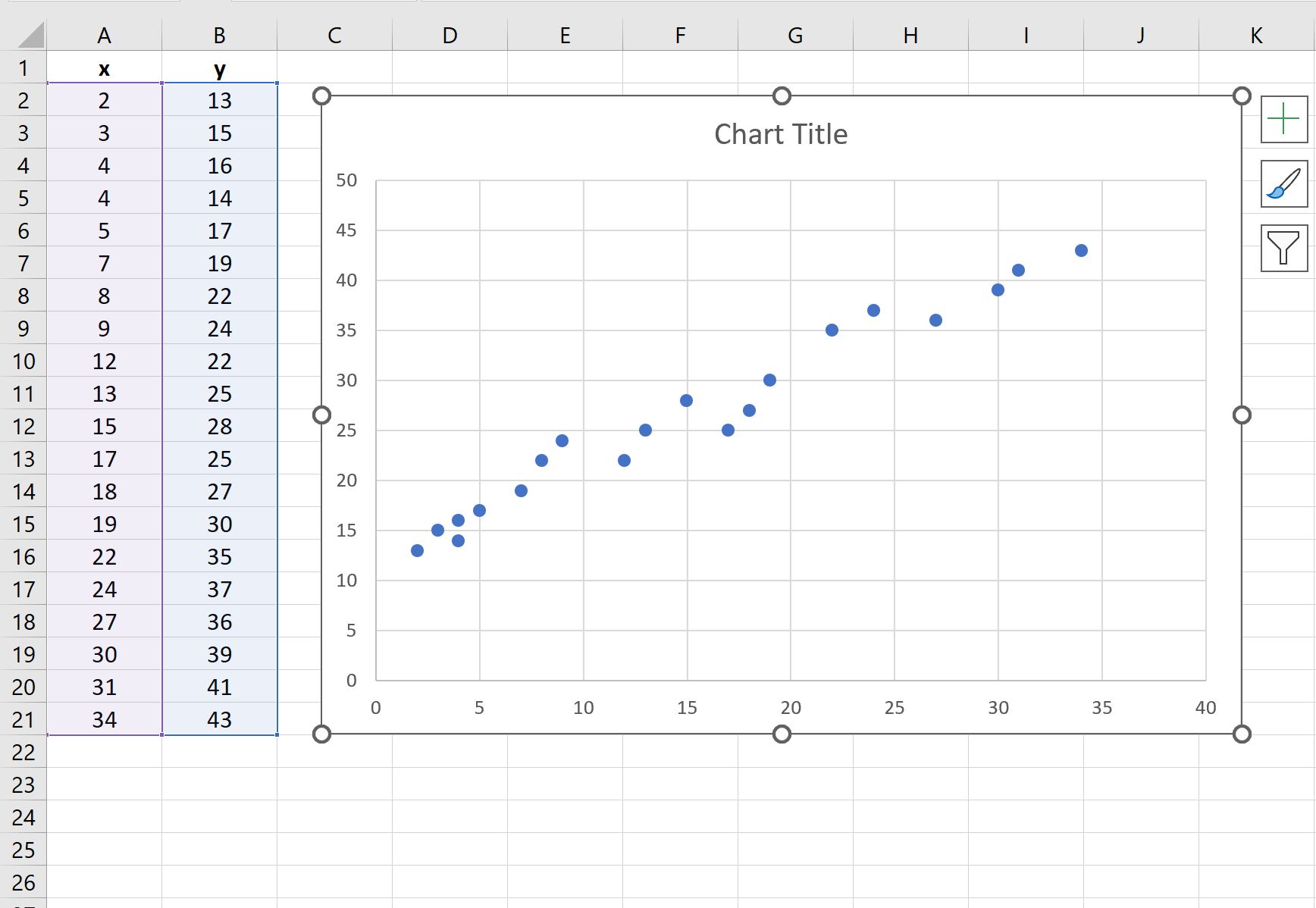Image resolution: width=1316 pixels, height=908 pixels.
Task: Select row header 10
Action: click(x=24, y=362)
